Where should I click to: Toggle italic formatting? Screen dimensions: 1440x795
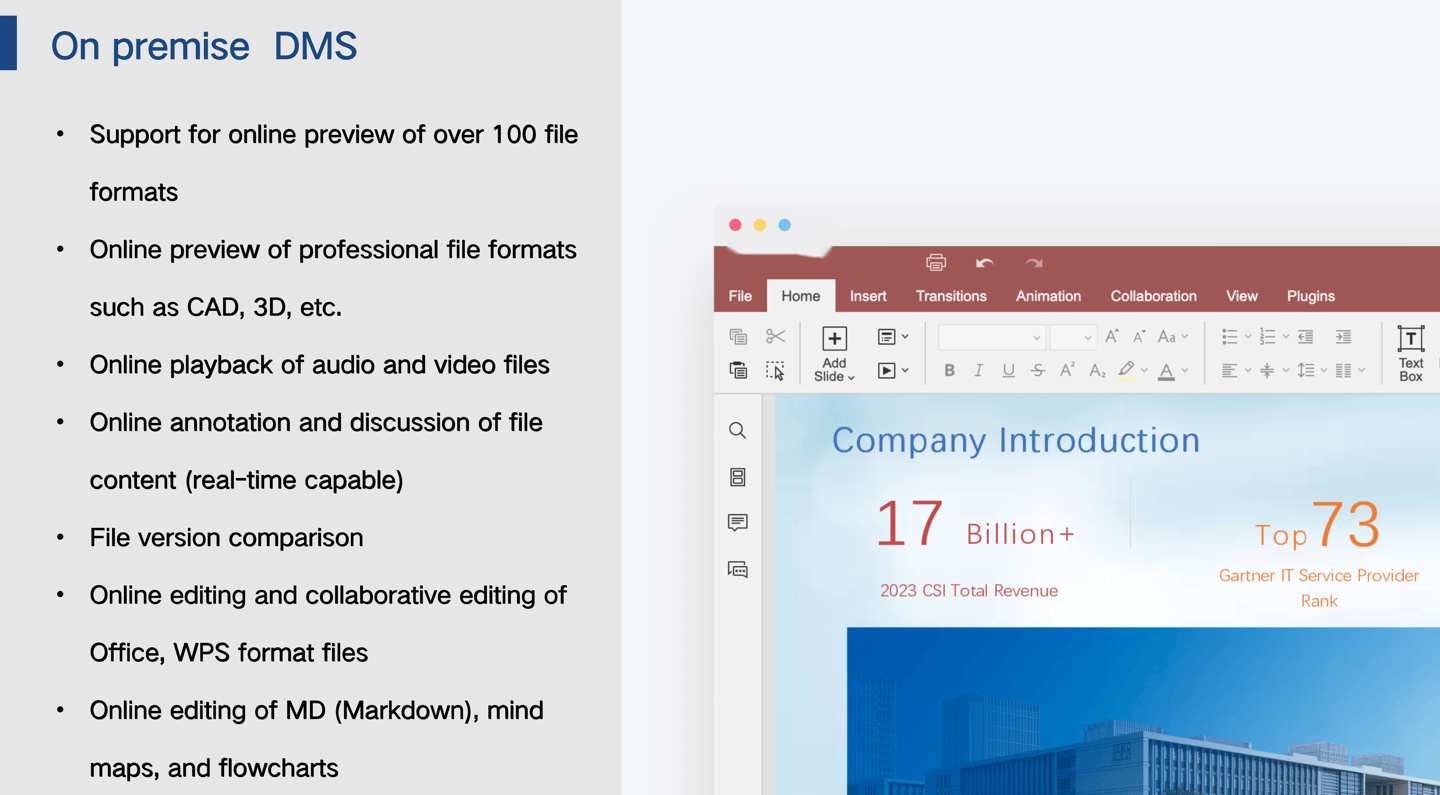click(978, 371)
